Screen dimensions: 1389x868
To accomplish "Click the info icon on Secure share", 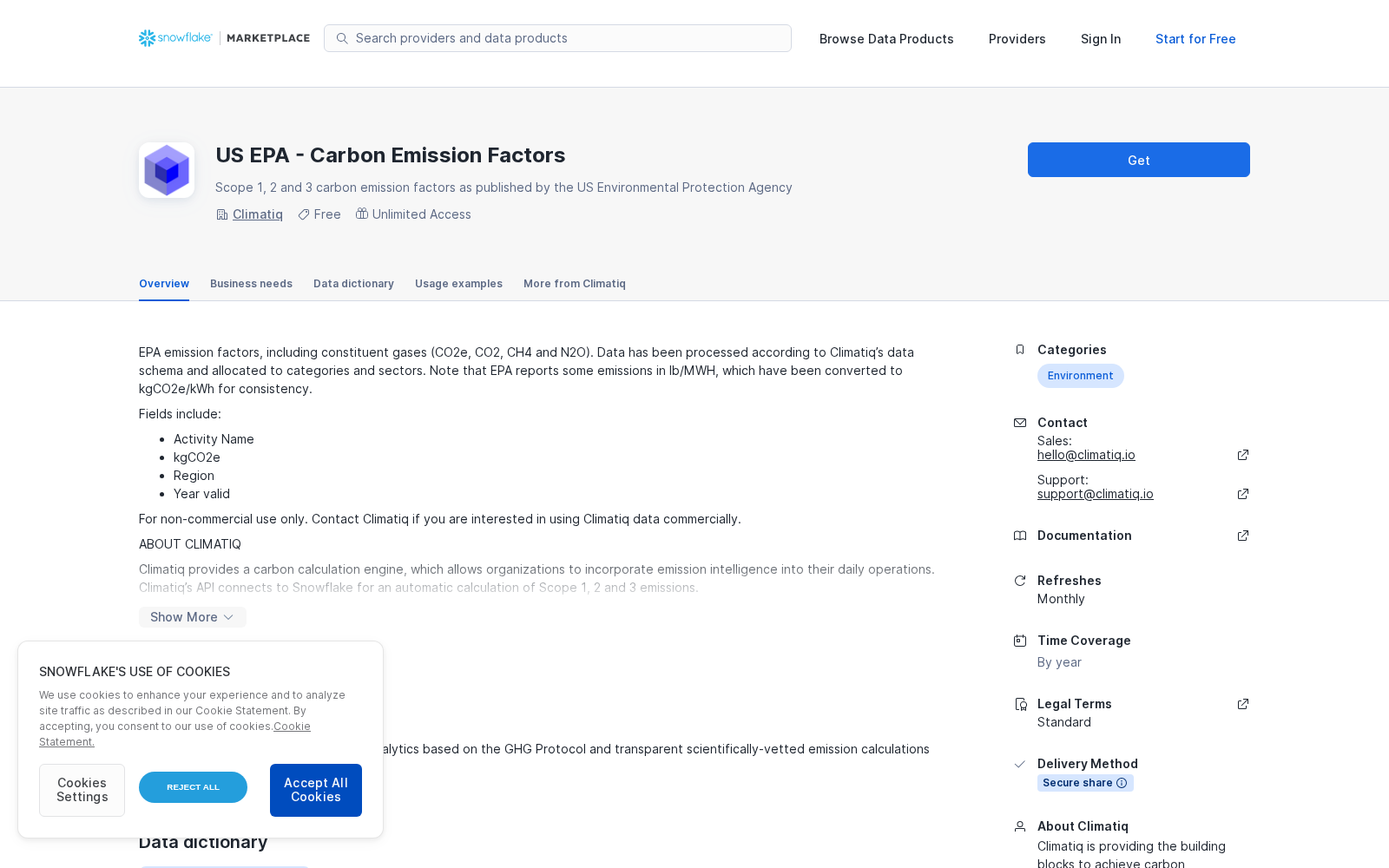I will click(1122, 783).
